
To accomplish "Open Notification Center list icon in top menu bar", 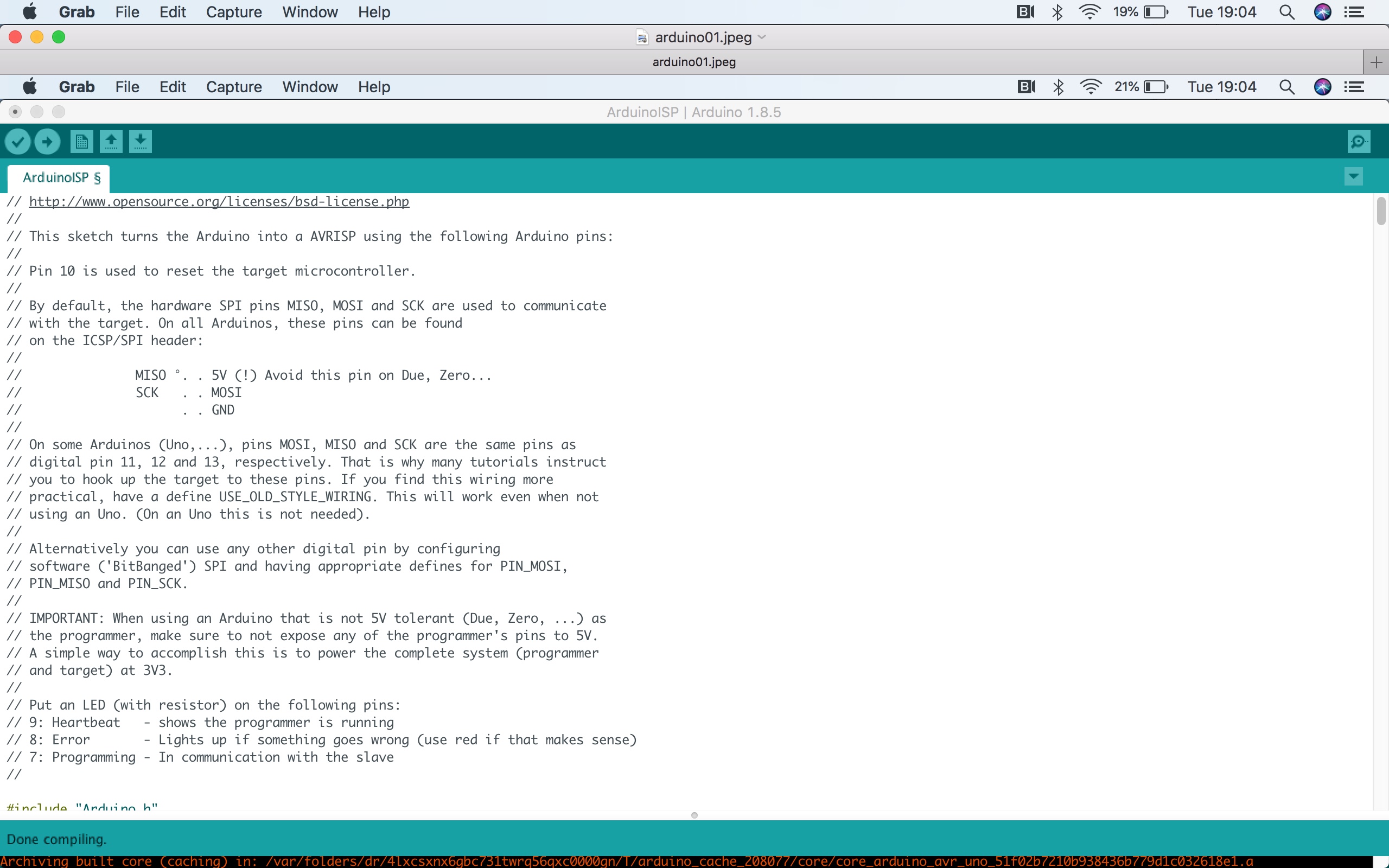I will pyautogui.click(x=1355, y=12).
